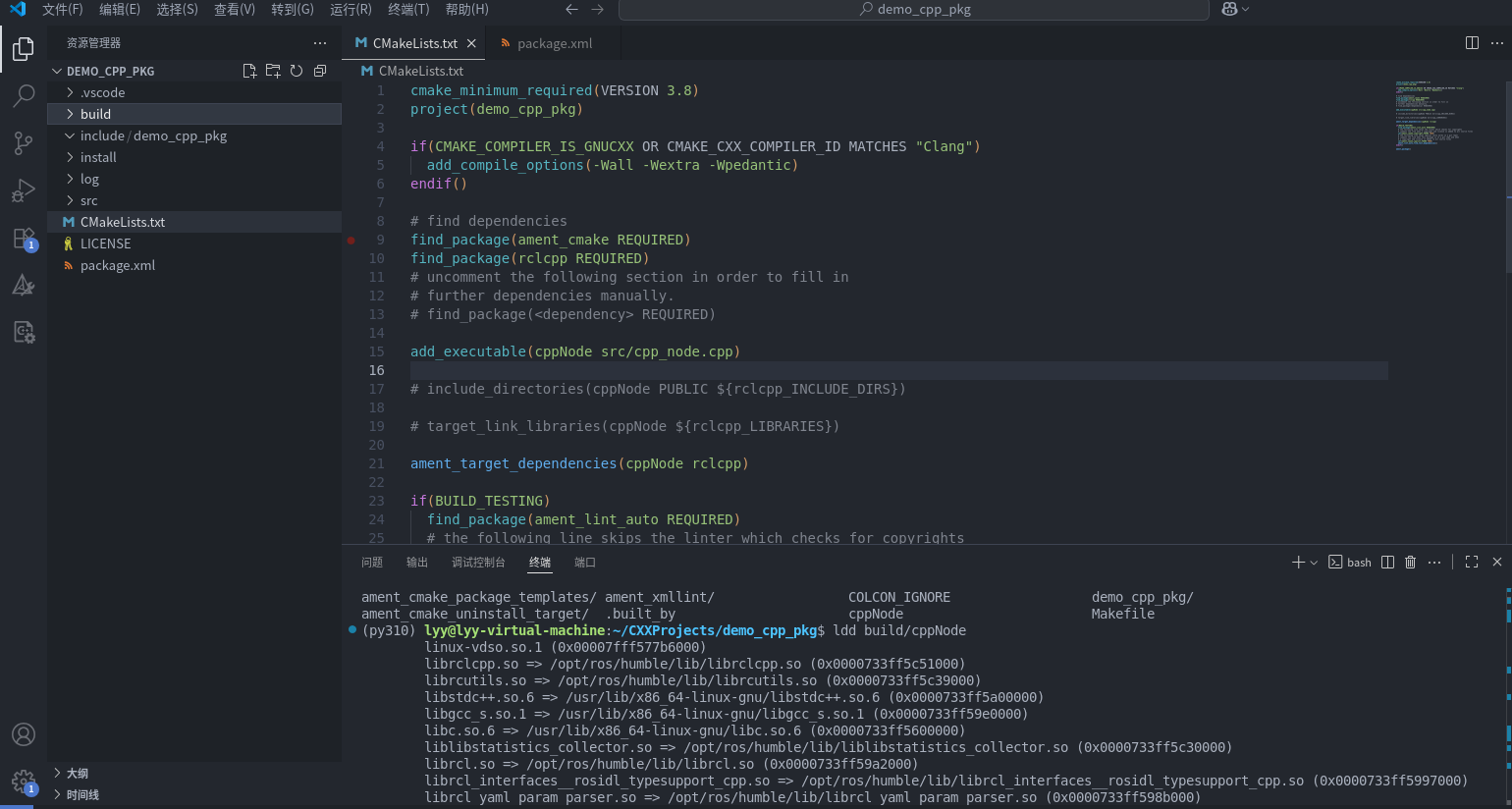Open the 帮助(H) menu
The image size is (1512, 809).
click(x=466, y=9)
